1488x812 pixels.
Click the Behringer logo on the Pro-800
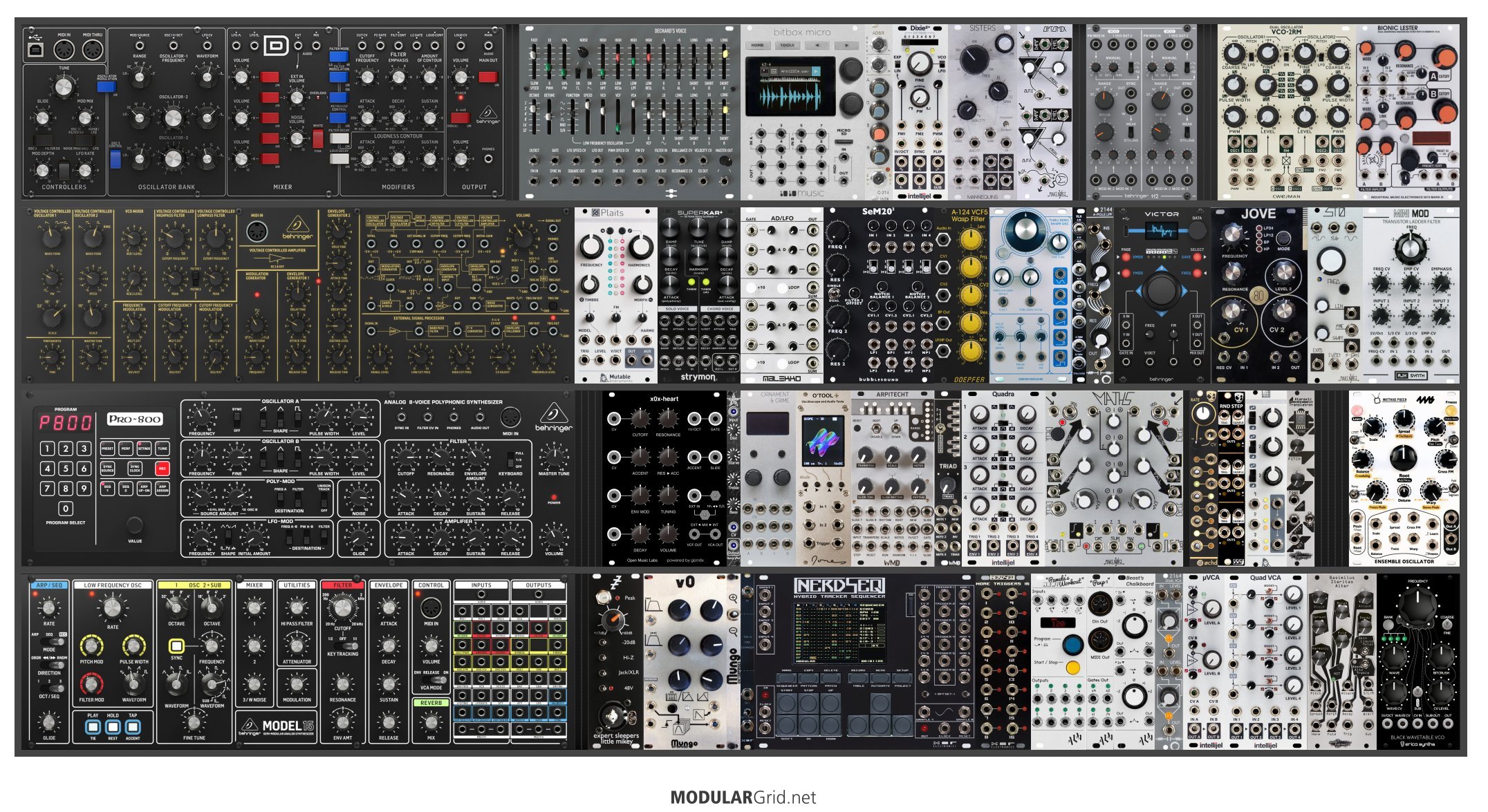pos(553,417)
